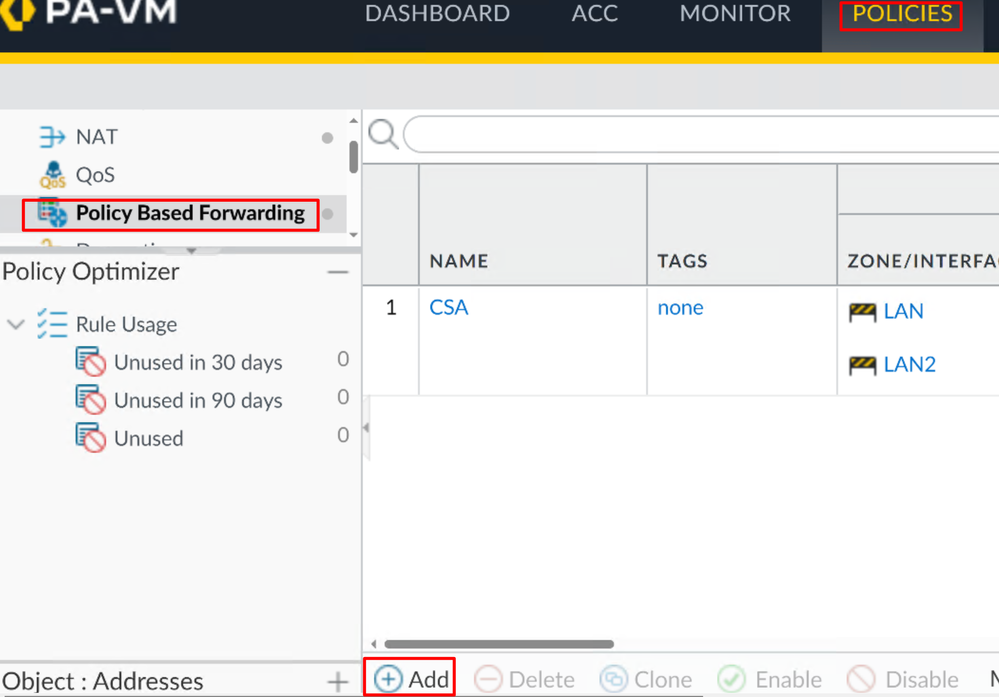Open the plain Unused rules entry
999x697 pixels.
click(148, 439)
